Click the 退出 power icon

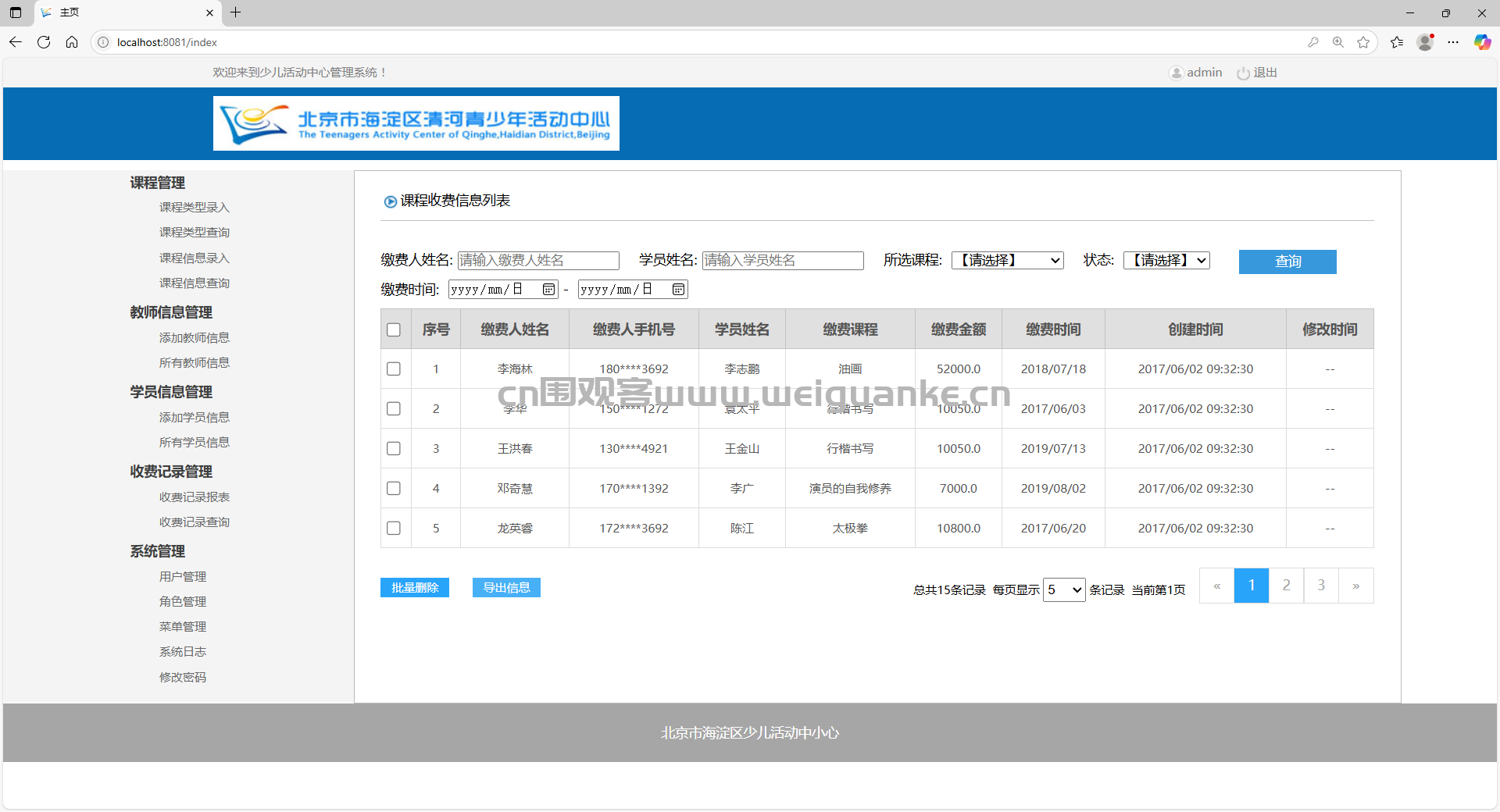1243,73
